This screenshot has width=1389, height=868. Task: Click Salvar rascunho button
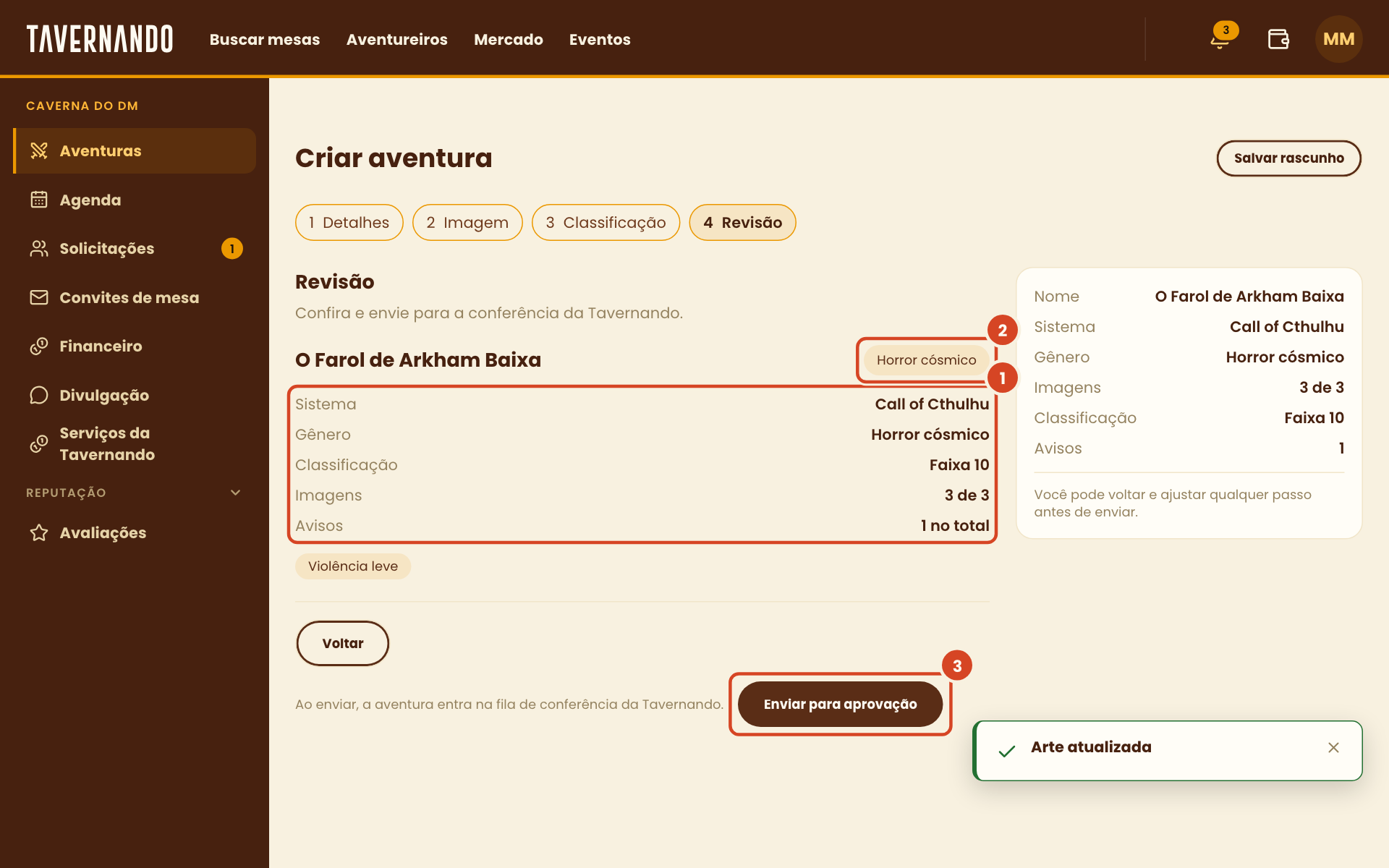coord(1289,158)
